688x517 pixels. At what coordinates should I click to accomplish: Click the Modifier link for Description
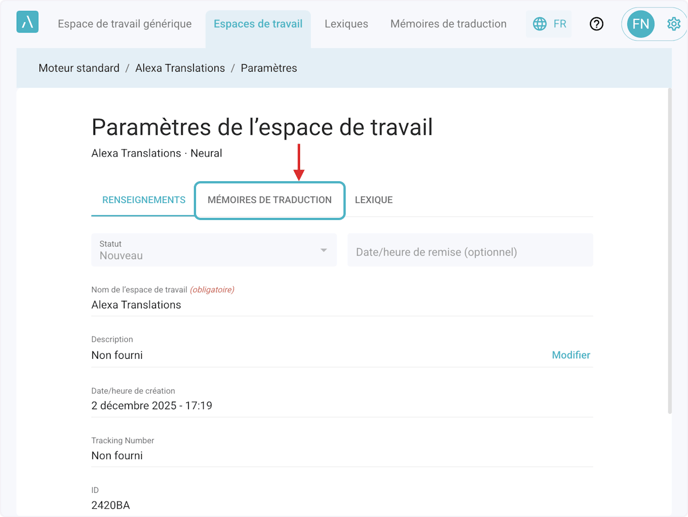tap(570, 355)
